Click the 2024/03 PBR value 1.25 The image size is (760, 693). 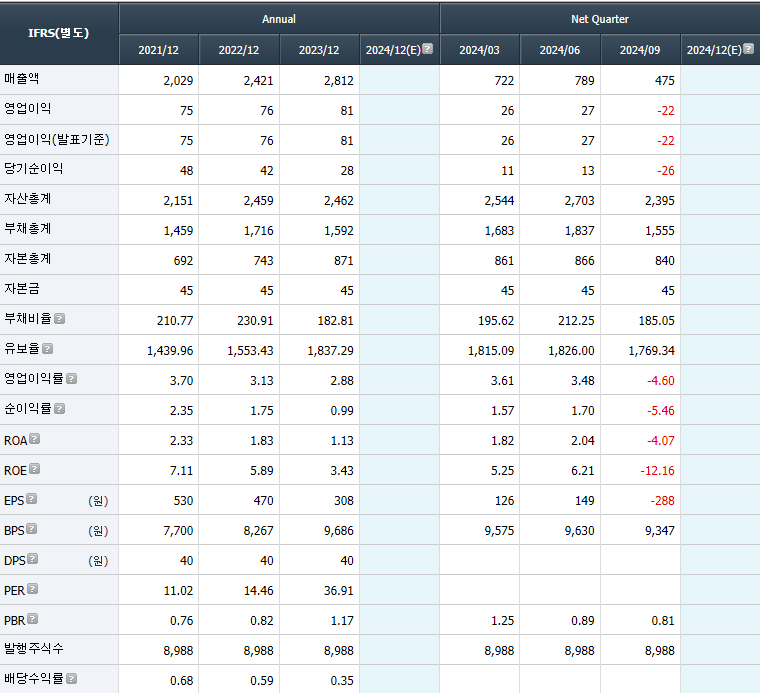[502, 621]
